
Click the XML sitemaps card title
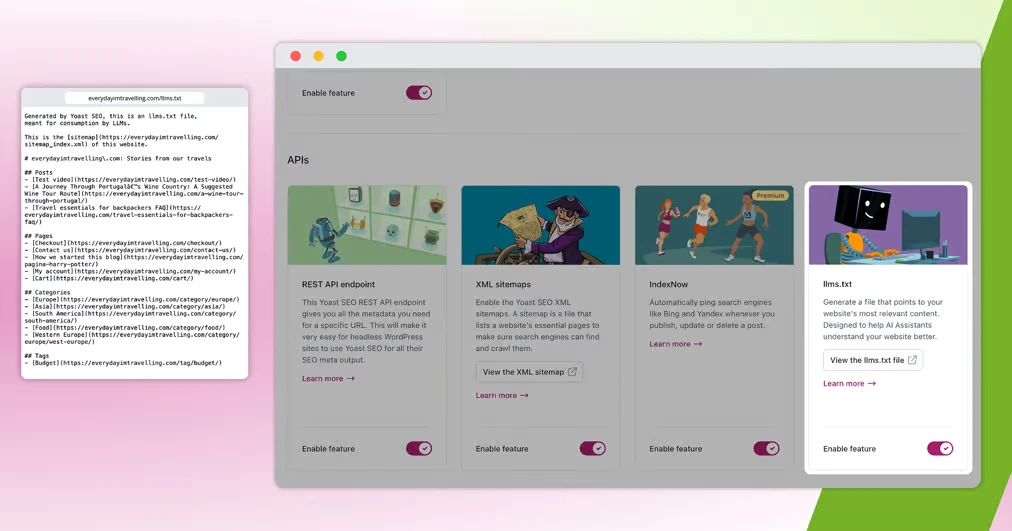503,284
